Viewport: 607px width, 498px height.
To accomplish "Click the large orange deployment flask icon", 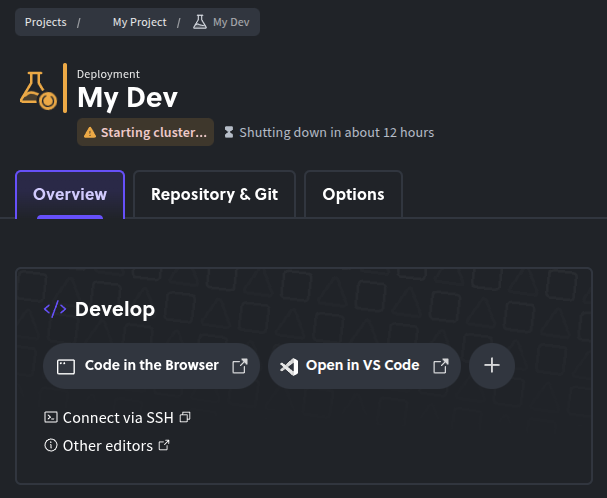I will tap(38, 91).
